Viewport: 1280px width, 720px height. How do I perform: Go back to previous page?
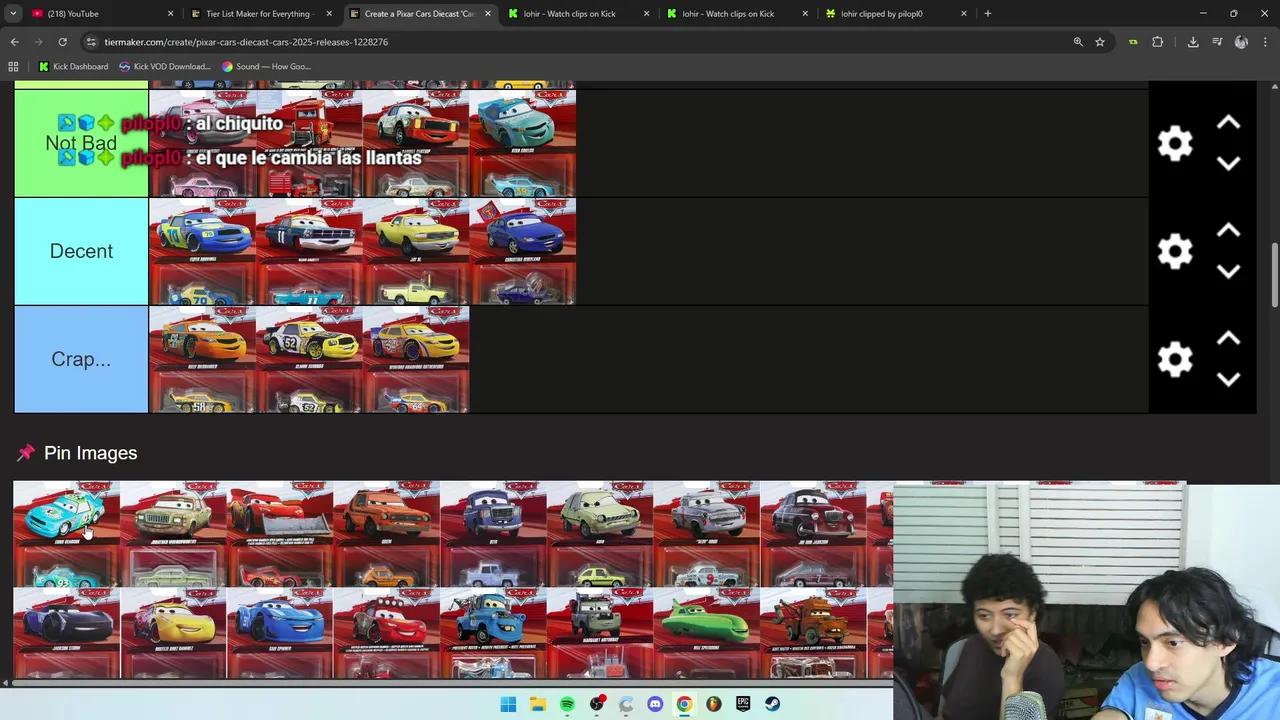pos(14,42)
